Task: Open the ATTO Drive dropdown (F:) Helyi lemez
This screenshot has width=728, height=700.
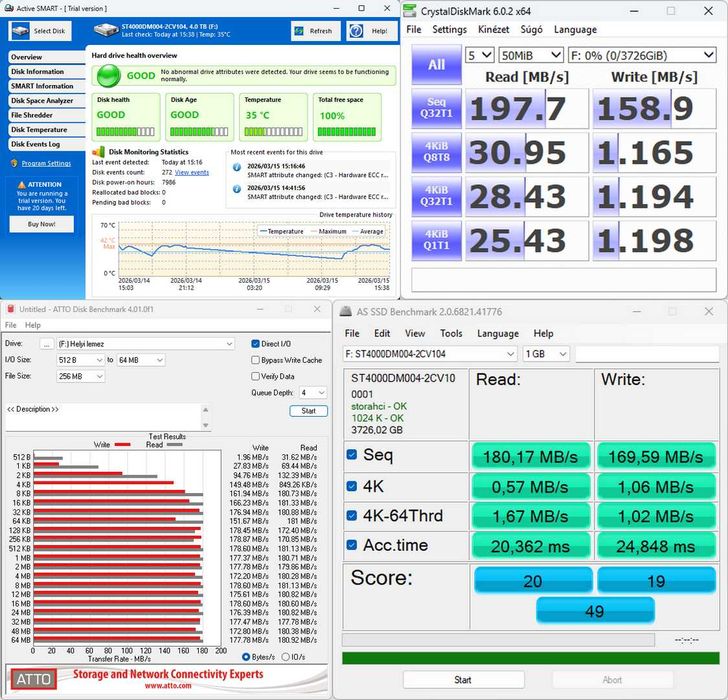Action: pyautogui.click(x=145, y=344)
